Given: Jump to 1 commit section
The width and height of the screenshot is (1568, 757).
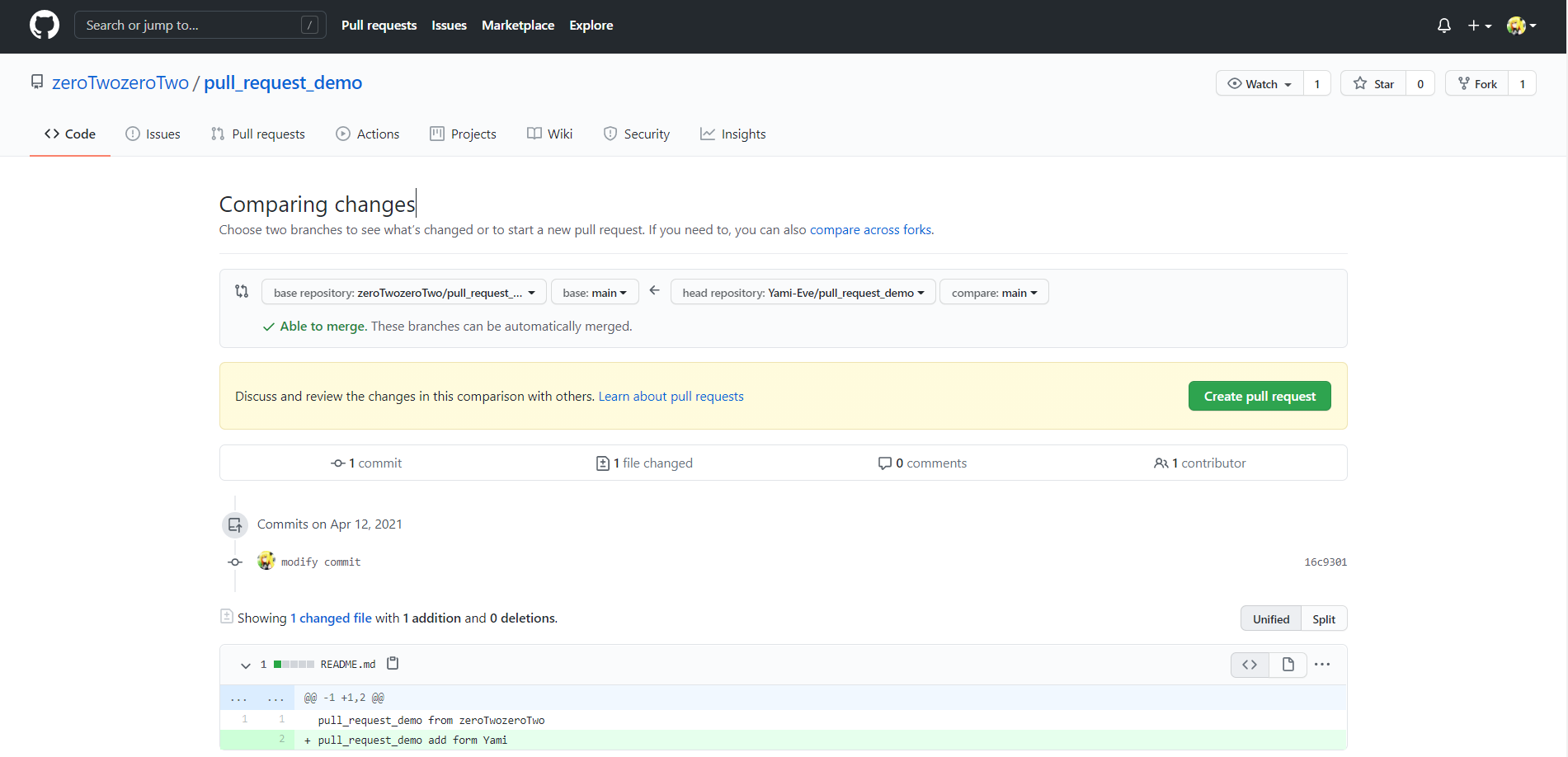Looking at the screenshot, I should tap(366, 463).
